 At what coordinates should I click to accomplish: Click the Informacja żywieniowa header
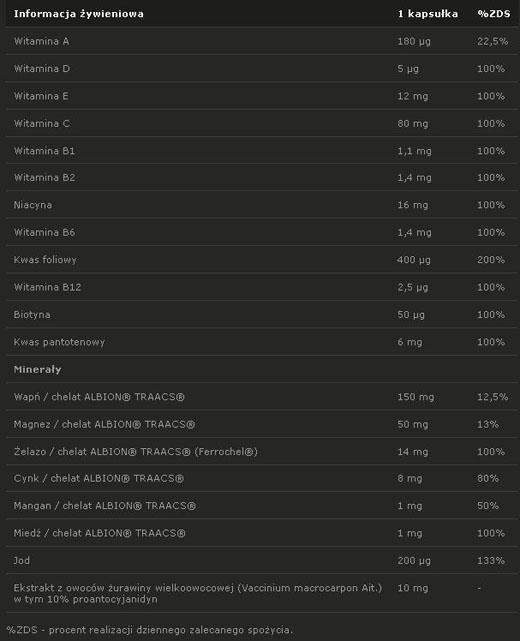[x=78, y=14]
